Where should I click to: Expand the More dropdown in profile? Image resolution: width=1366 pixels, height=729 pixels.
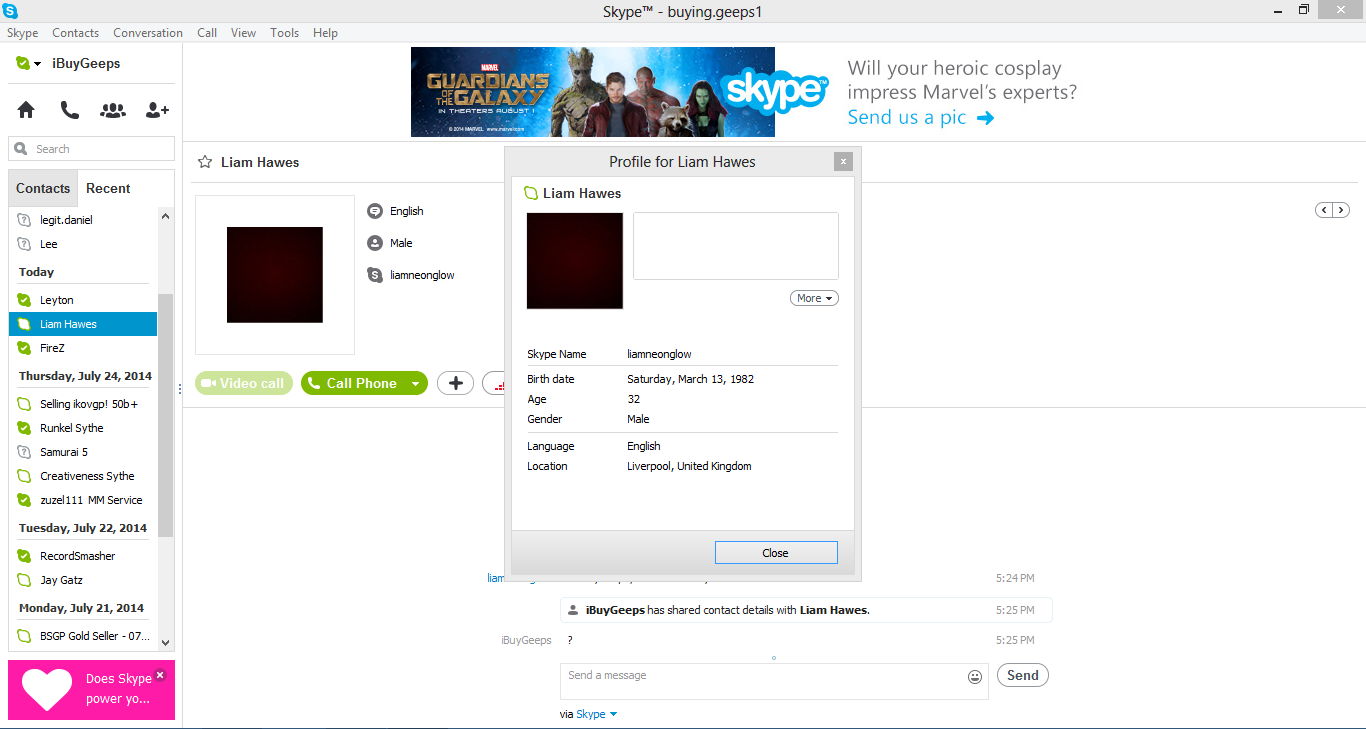point(814,298)
